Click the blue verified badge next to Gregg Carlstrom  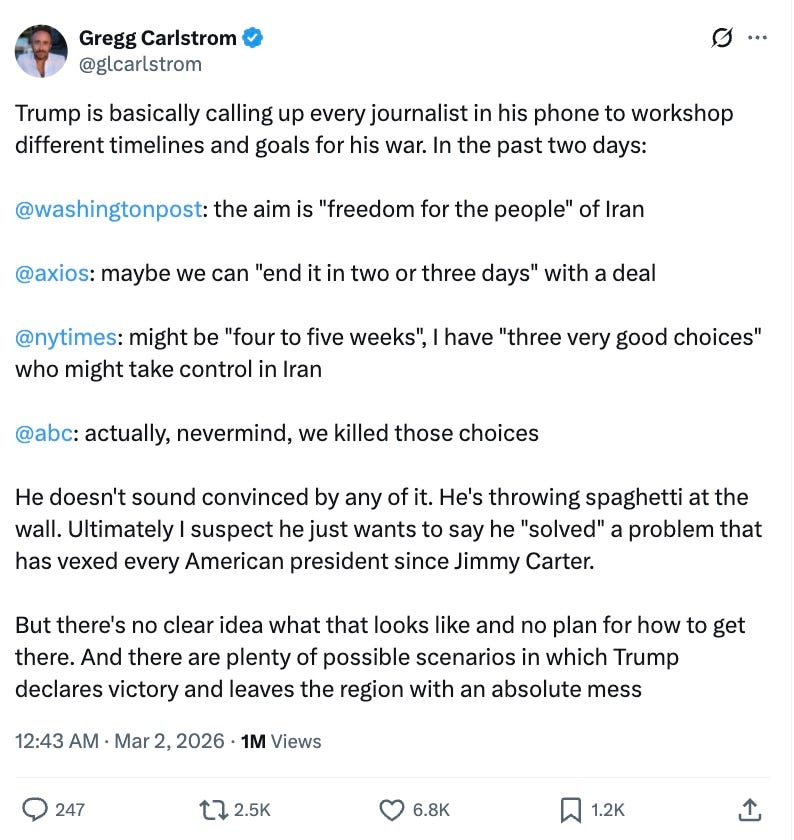point(252,36)
